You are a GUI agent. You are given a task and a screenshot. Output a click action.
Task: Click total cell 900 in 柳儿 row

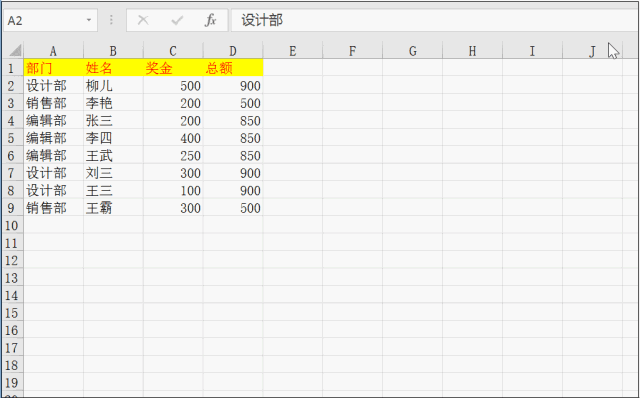233,86
